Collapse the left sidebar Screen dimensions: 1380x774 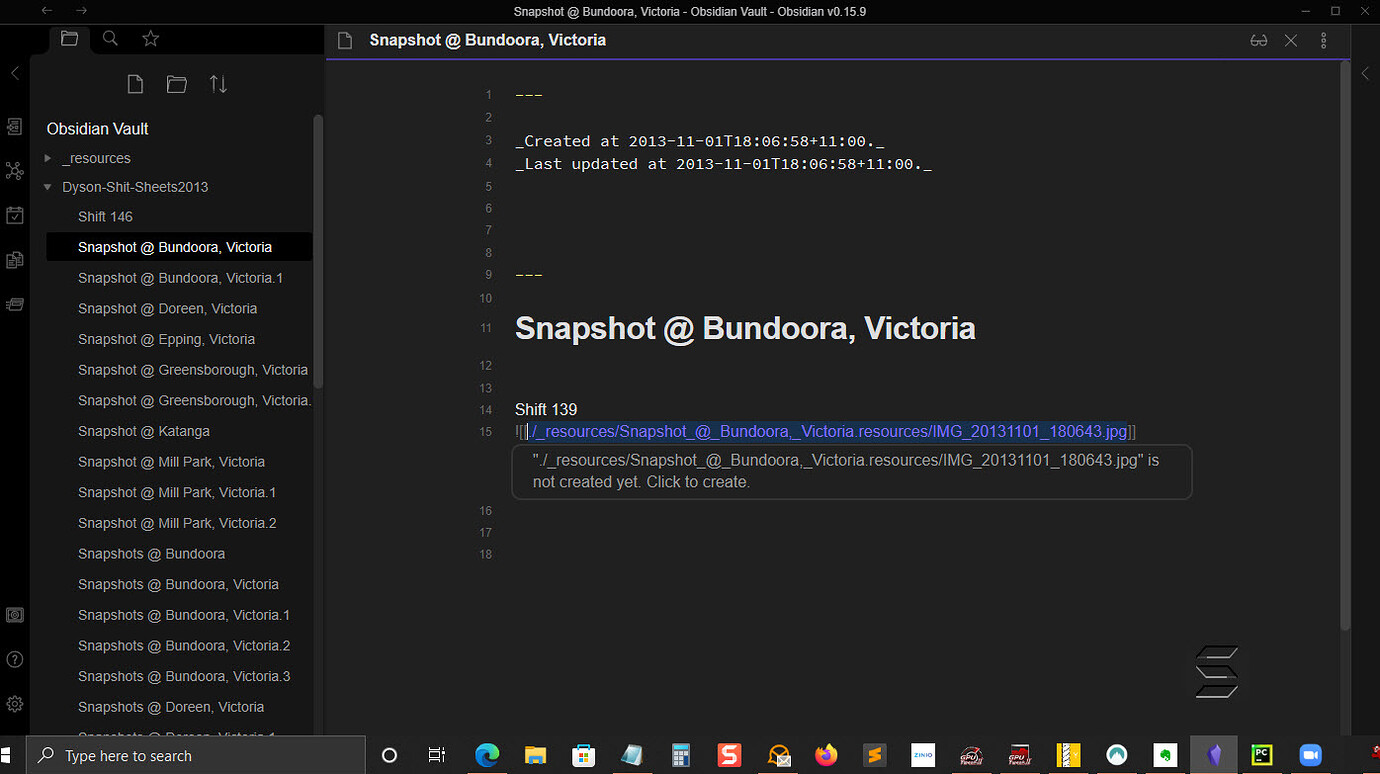pyautogui.click(x=14, y=73)
